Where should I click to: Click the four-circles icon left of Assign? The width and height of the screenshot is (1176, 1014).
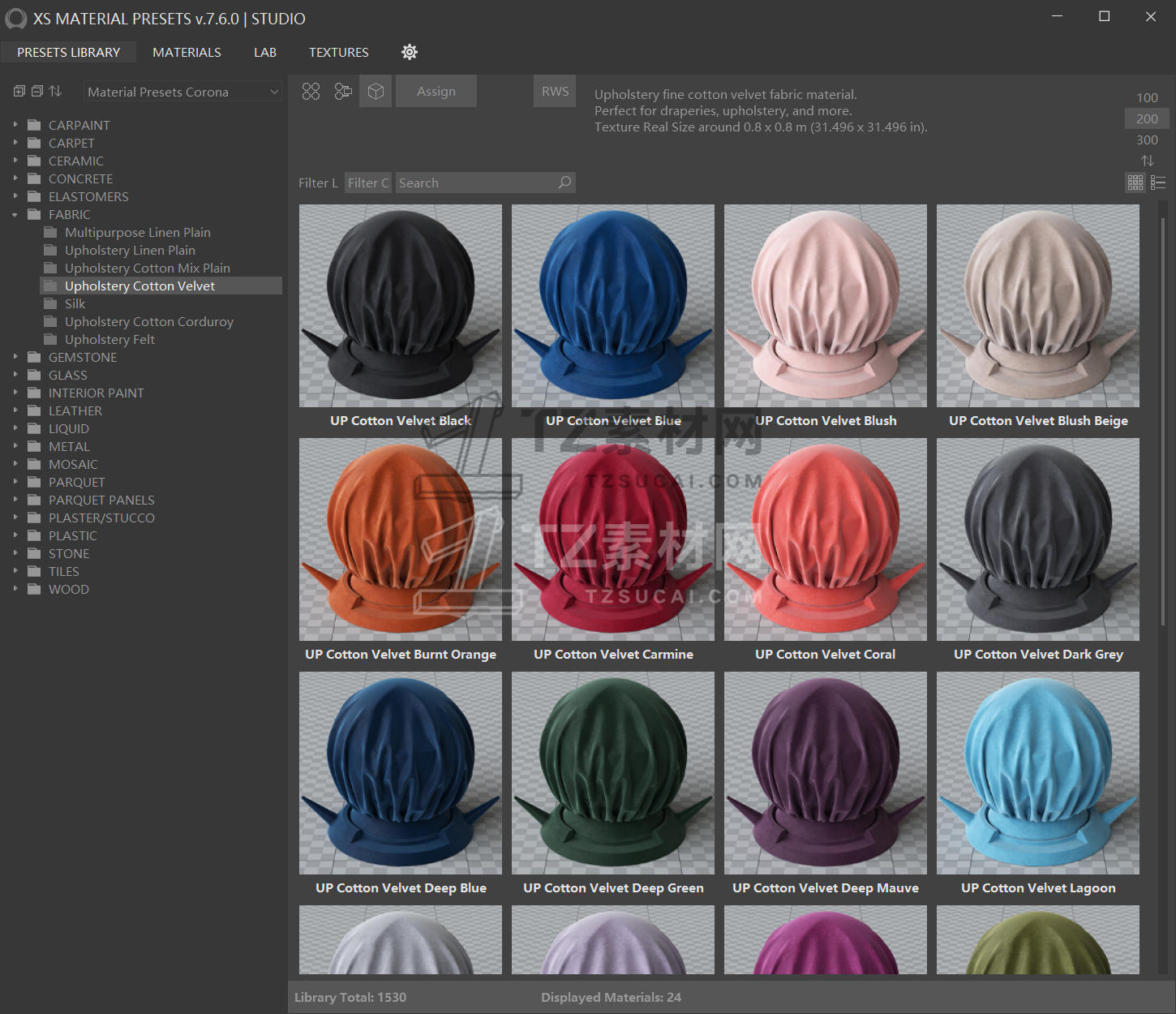pyautogui.click(x=311, y=92)
